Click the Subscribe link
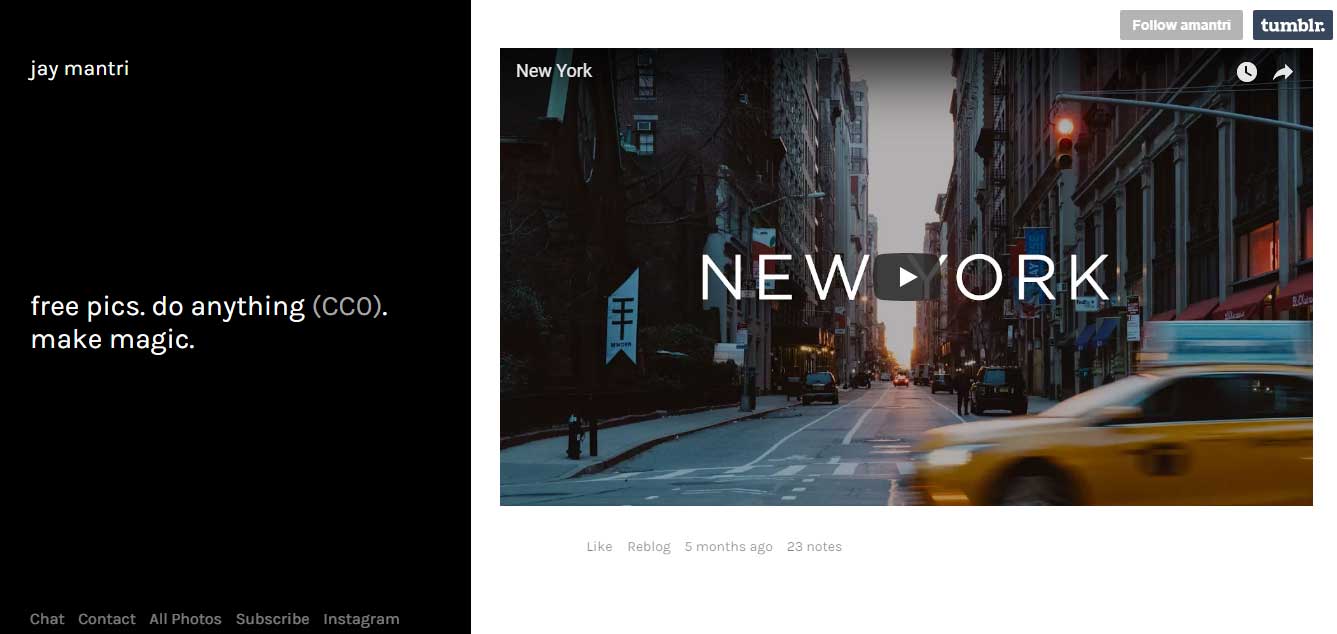The image size is (1337, 634). 272,619
